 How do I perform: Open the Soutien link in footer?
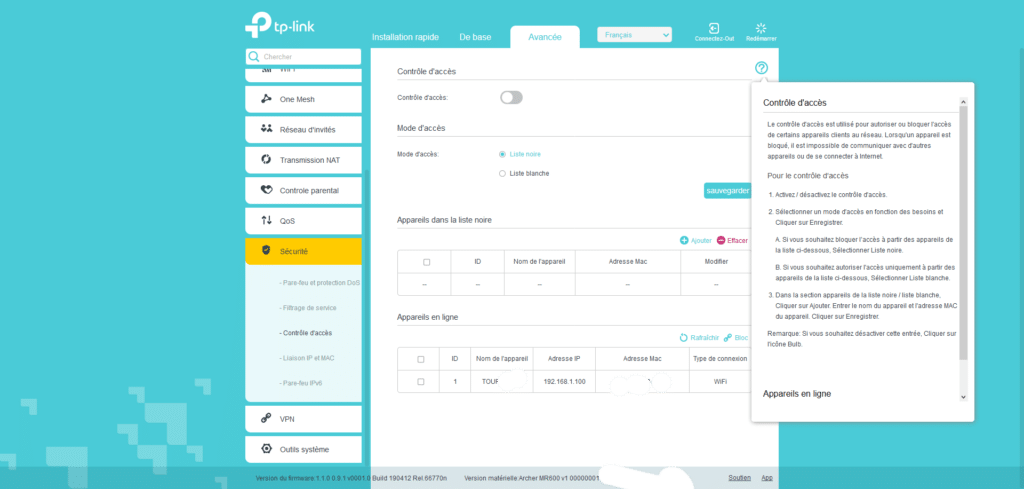coord(740,478)
